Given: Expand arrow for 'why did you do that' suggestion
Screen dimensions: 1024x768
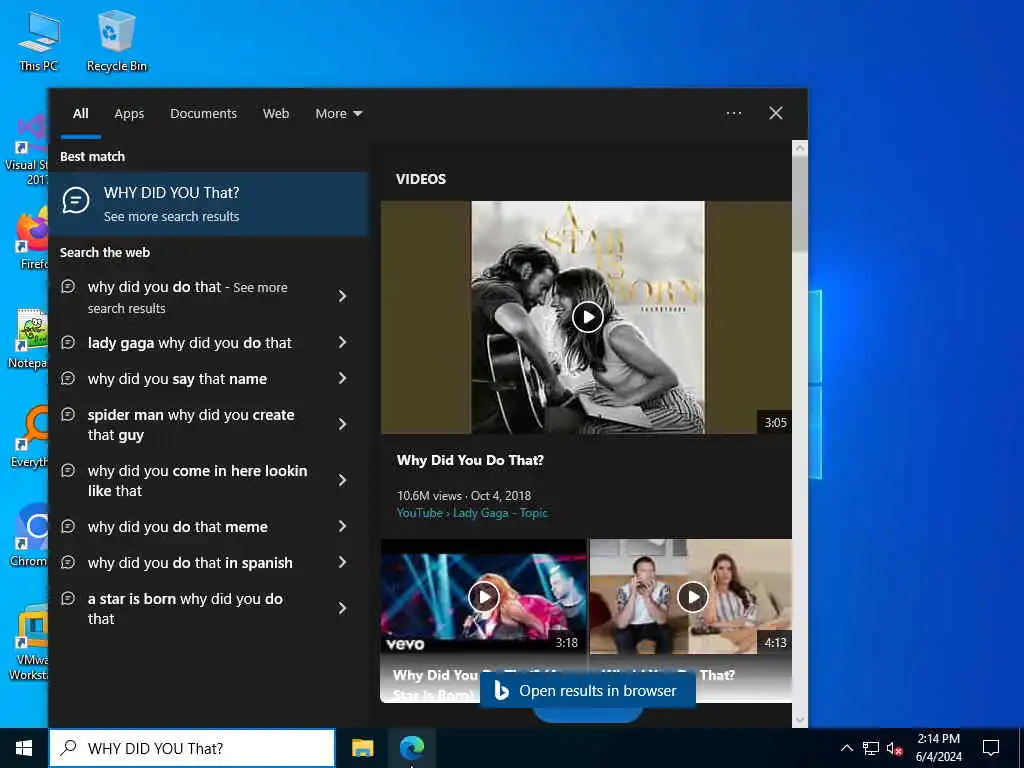Looking at the screenshot, I should point(342,296).
